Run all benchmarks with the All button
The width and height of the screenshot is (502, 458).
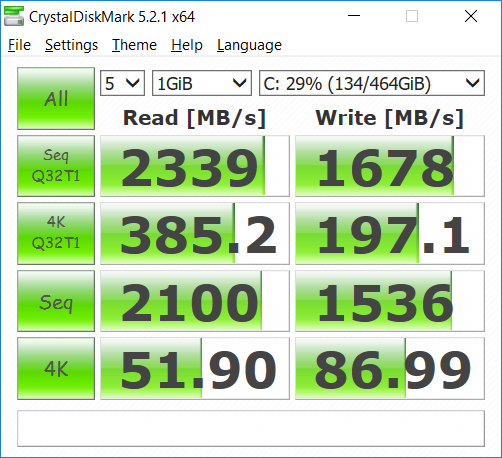[x=56, y=98]
